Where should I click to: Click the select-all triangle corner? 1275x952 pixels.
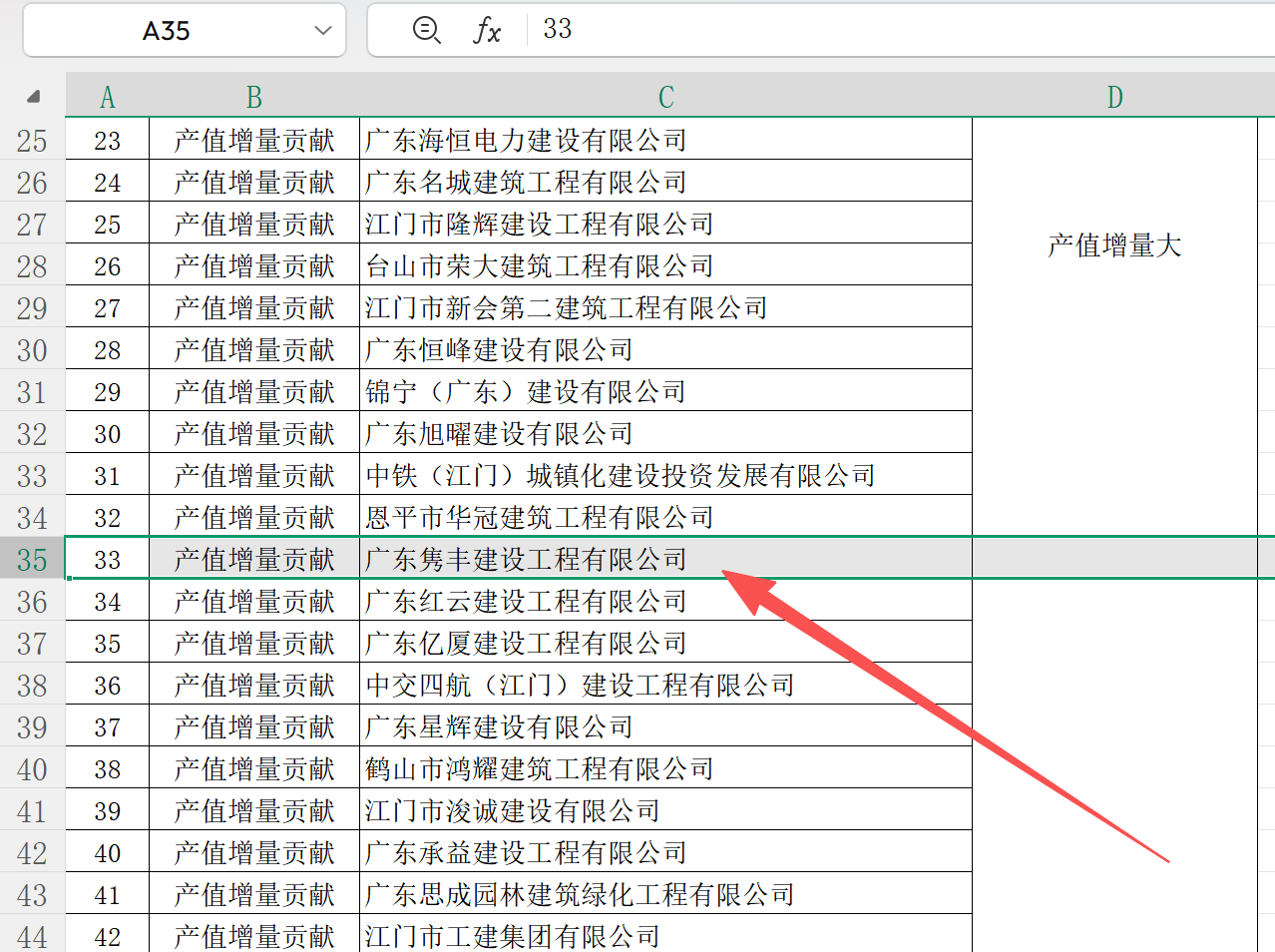(x=33, y=97)
